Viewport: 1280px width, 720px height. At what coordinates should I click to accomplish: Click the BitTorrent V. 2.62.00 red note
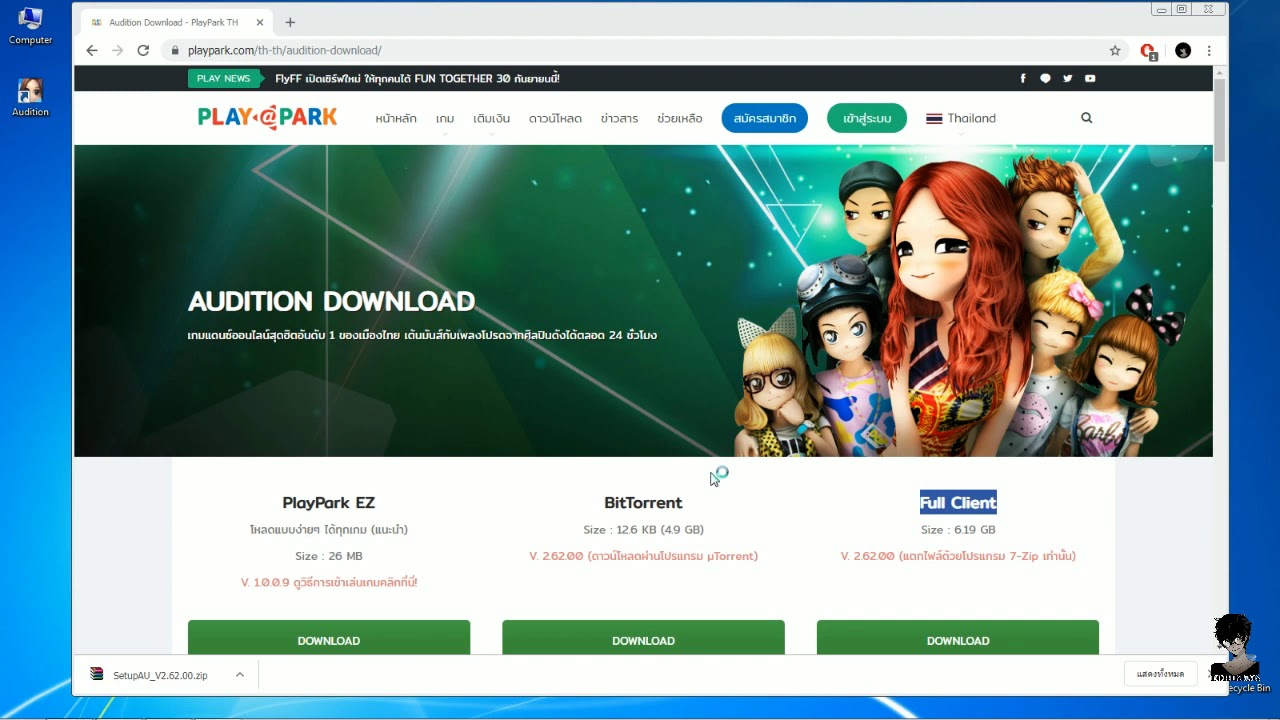point(643,556)
